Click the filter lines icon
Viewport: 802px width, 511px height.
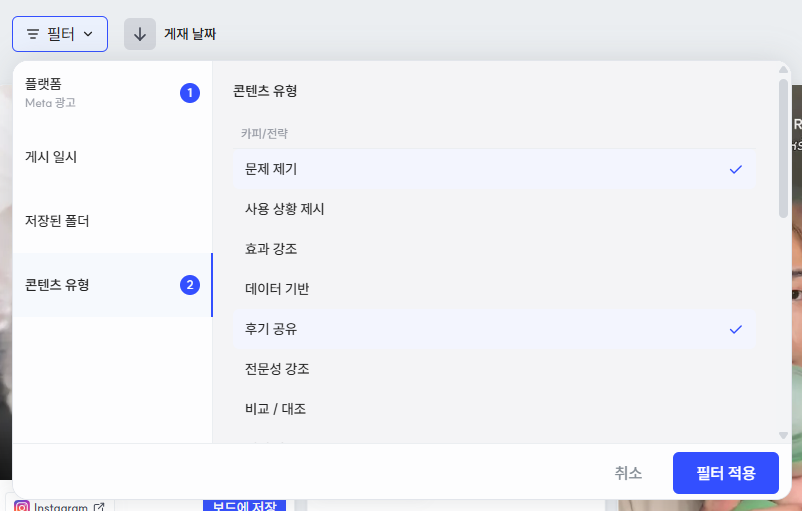pos(33,34)
